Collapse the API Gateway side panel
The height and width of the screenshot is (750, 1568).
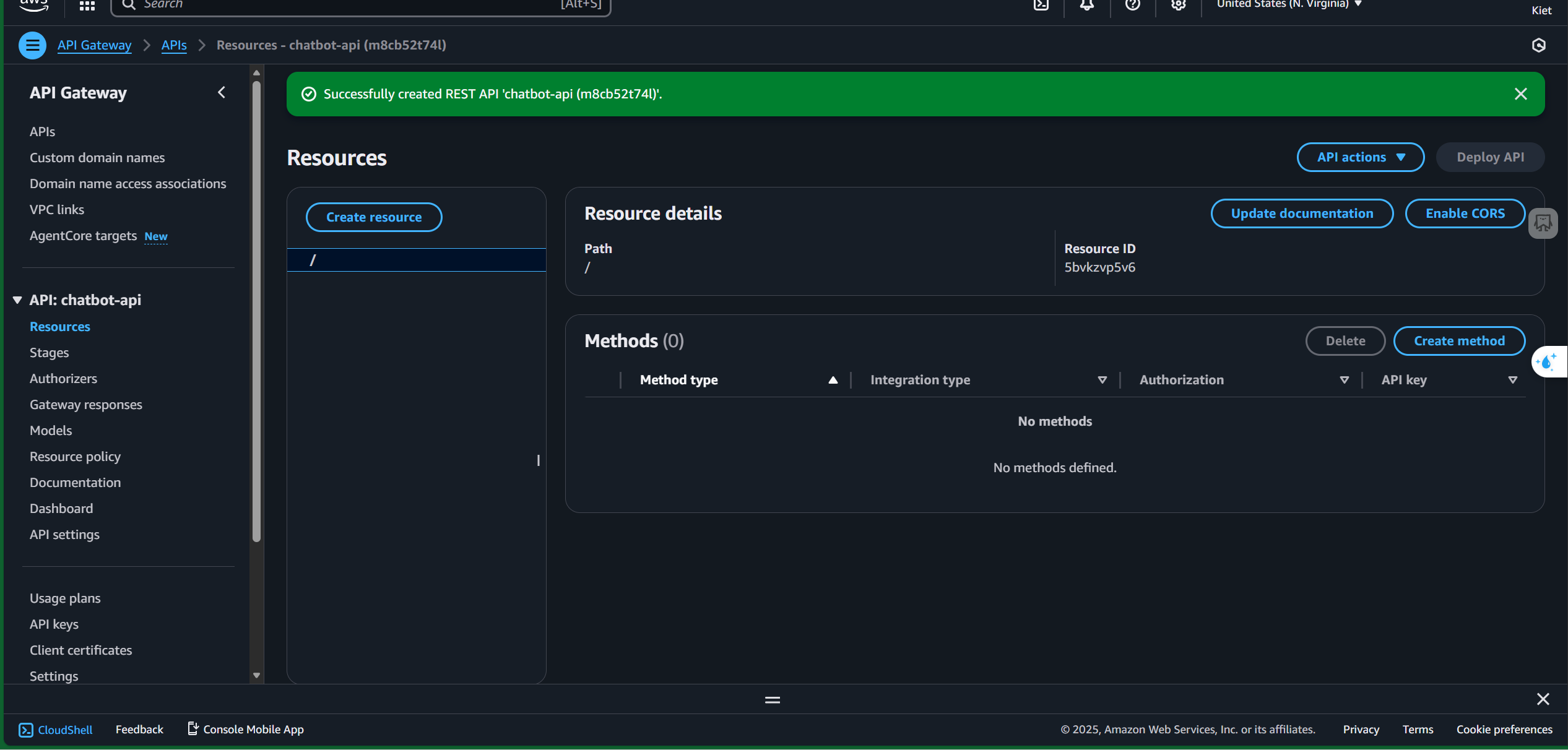tap(222, 93)
